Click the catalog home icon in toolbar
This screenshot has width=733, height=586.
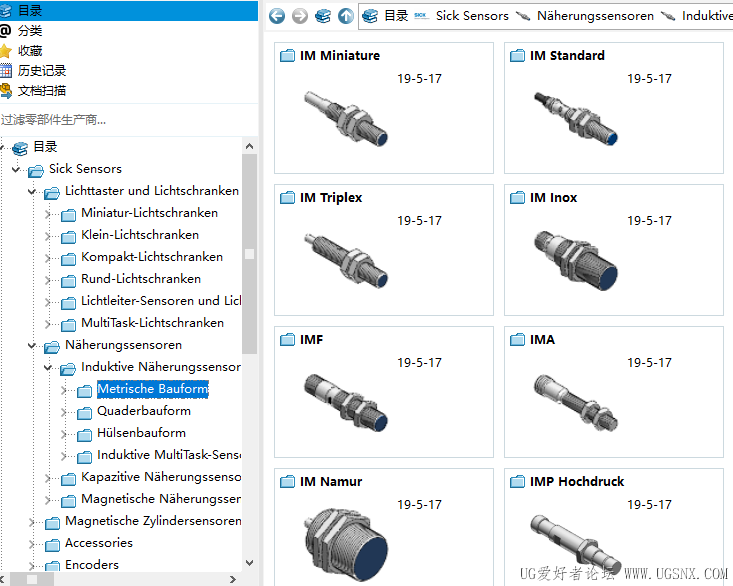pos(323,16)
